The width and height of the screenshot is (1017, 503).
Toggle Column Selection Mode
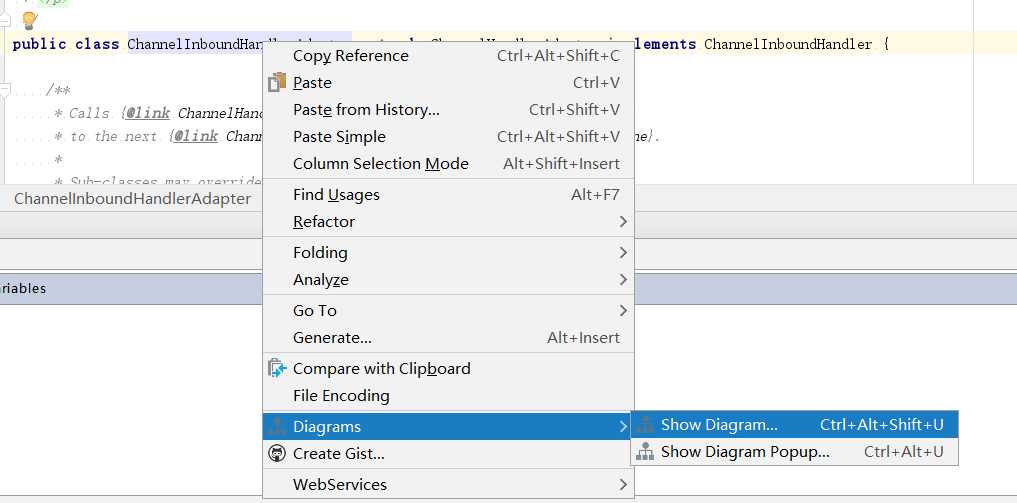pos(380,164)
